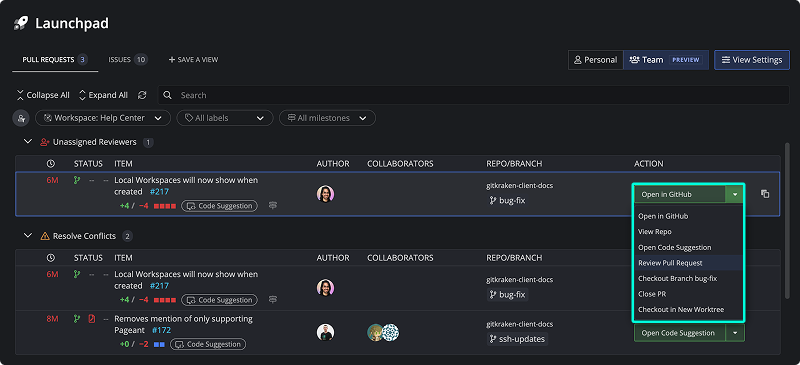Screen dimensions: 800x365
Task: Switch to the Personal view
Action: pos(595,60)
